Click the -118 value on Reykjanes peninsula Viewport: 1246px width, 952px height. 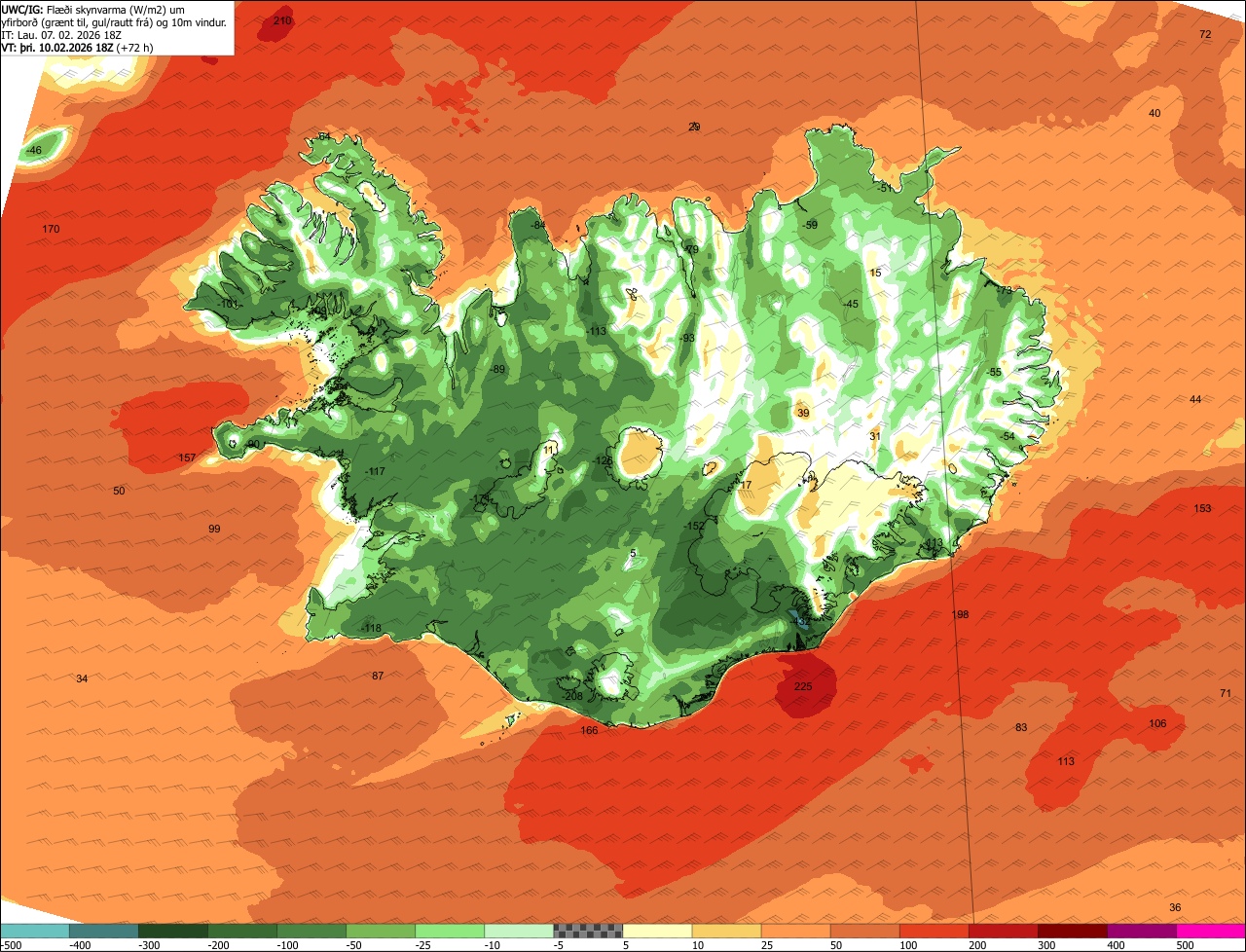coord(371,628)
